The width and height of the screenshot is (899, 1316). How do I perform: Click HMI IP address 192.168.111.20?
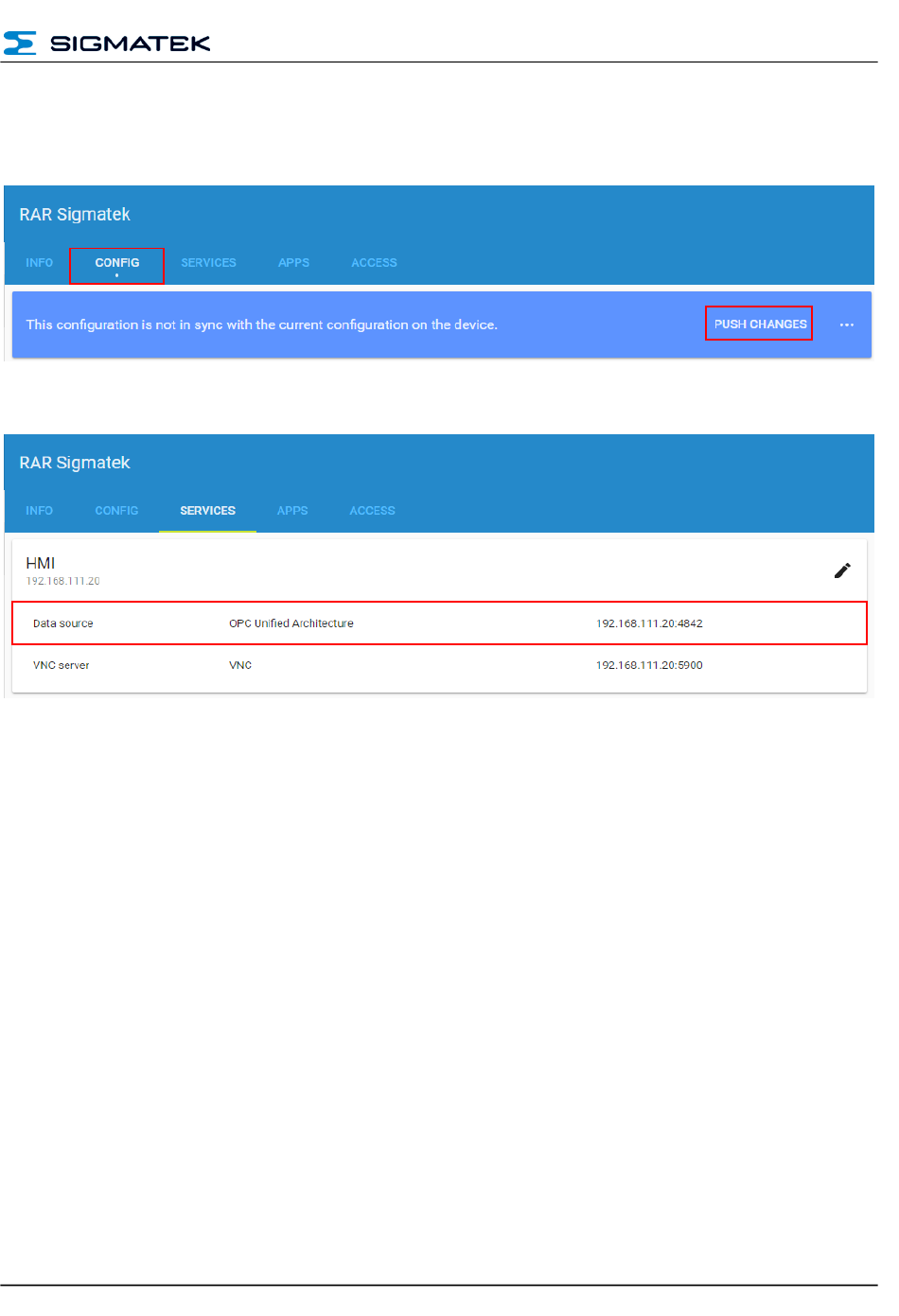click(x=62, y=581)
